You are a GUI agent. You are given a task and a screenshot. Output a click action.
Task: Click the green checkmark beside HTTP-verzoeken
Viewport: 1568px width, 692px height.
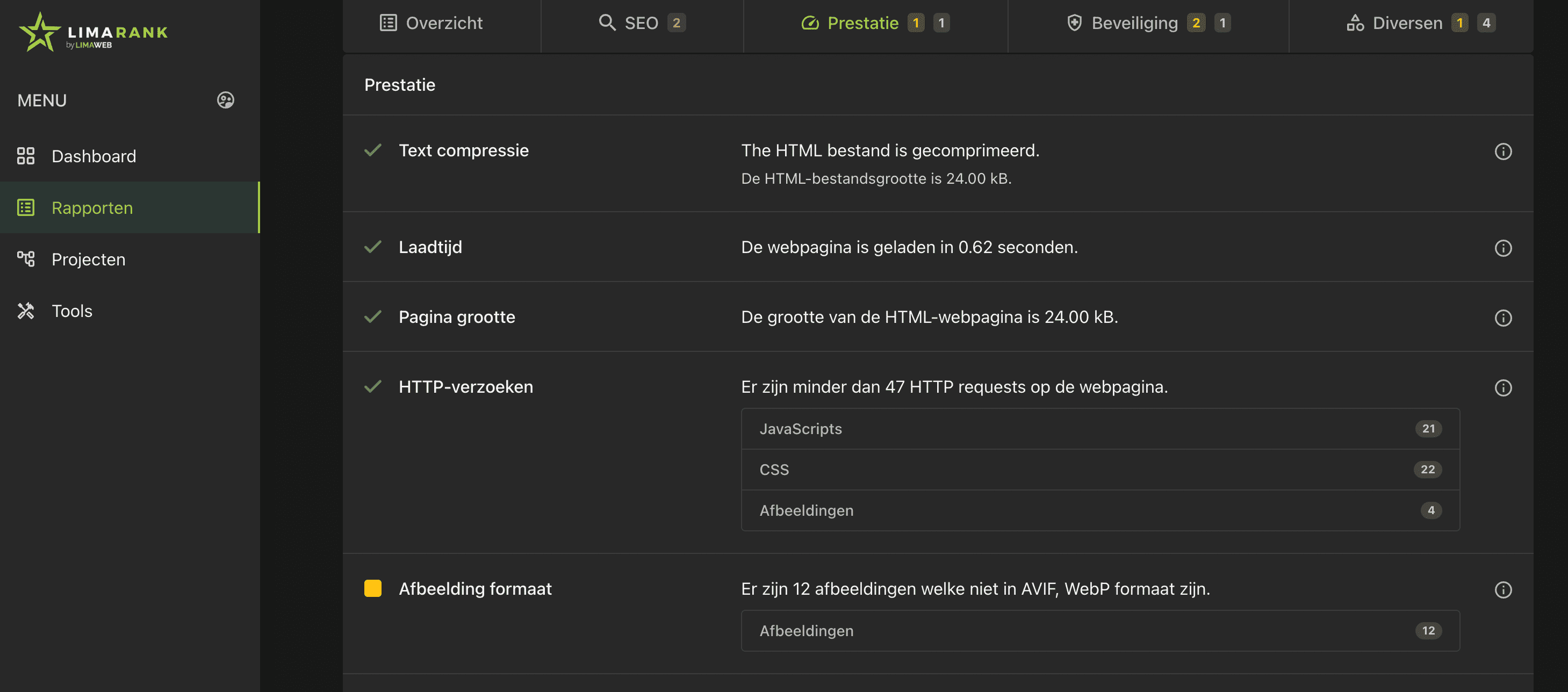(x=372, y=387)
